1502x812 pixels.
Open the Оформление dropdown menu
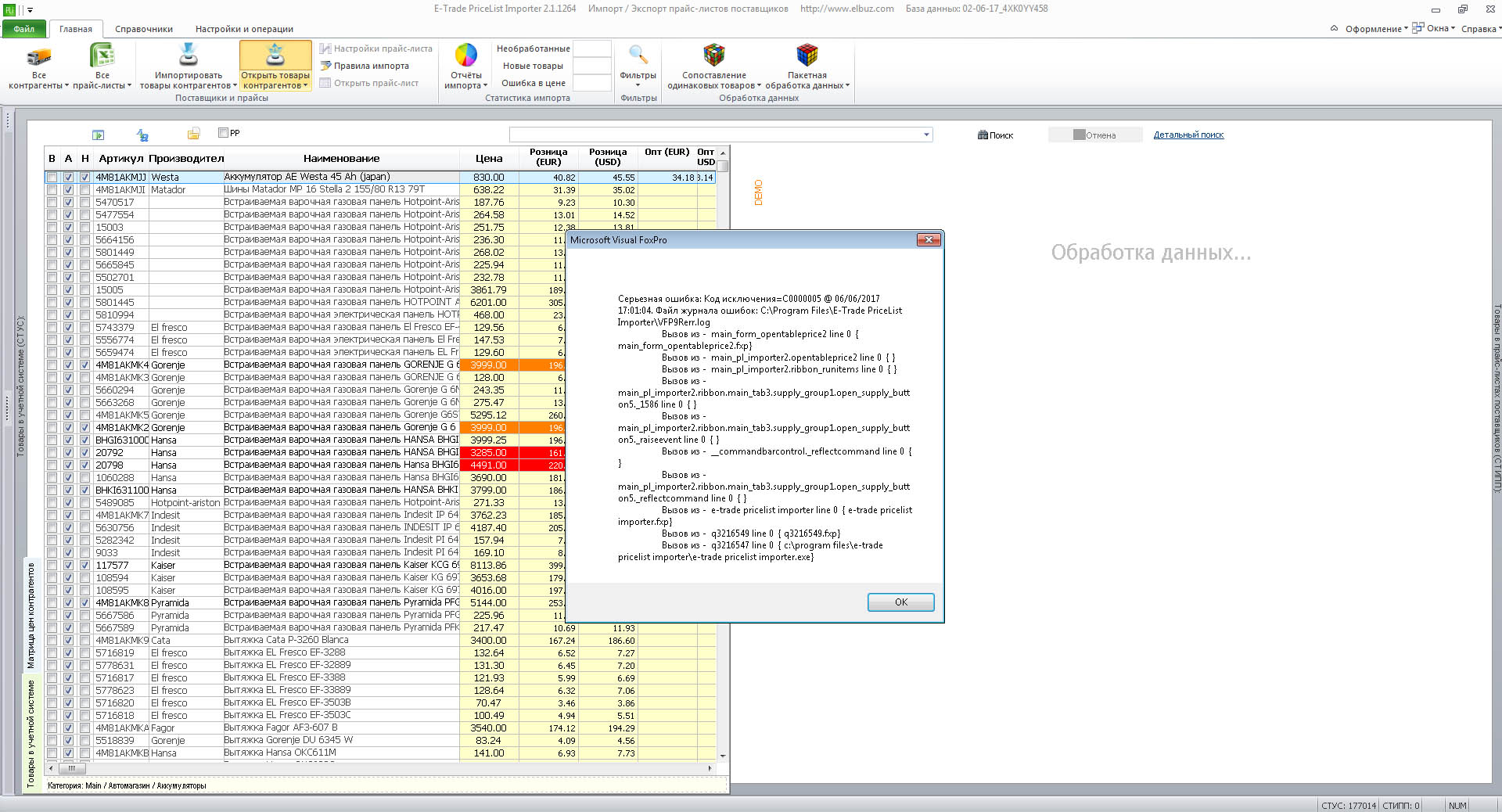1375,29
